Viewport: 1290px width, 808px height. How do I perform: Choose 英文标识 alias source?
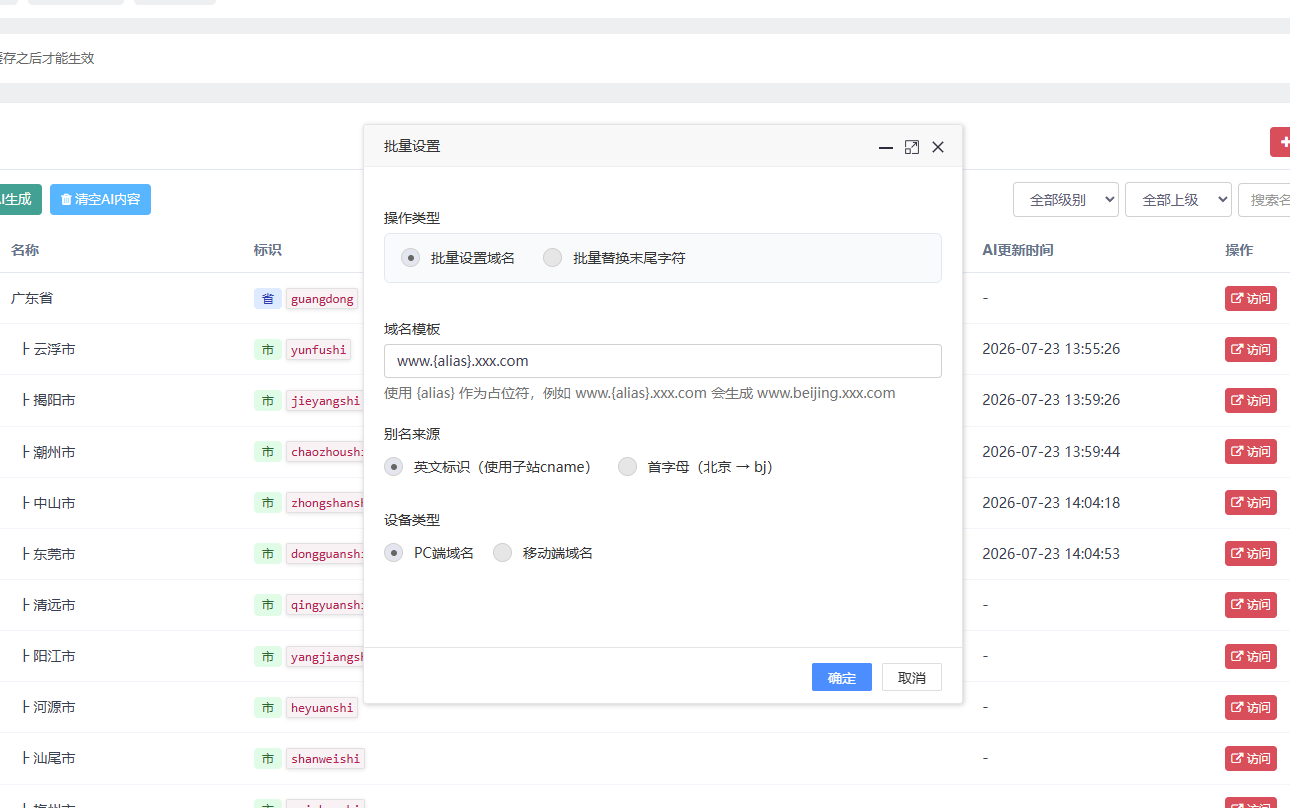394,467
